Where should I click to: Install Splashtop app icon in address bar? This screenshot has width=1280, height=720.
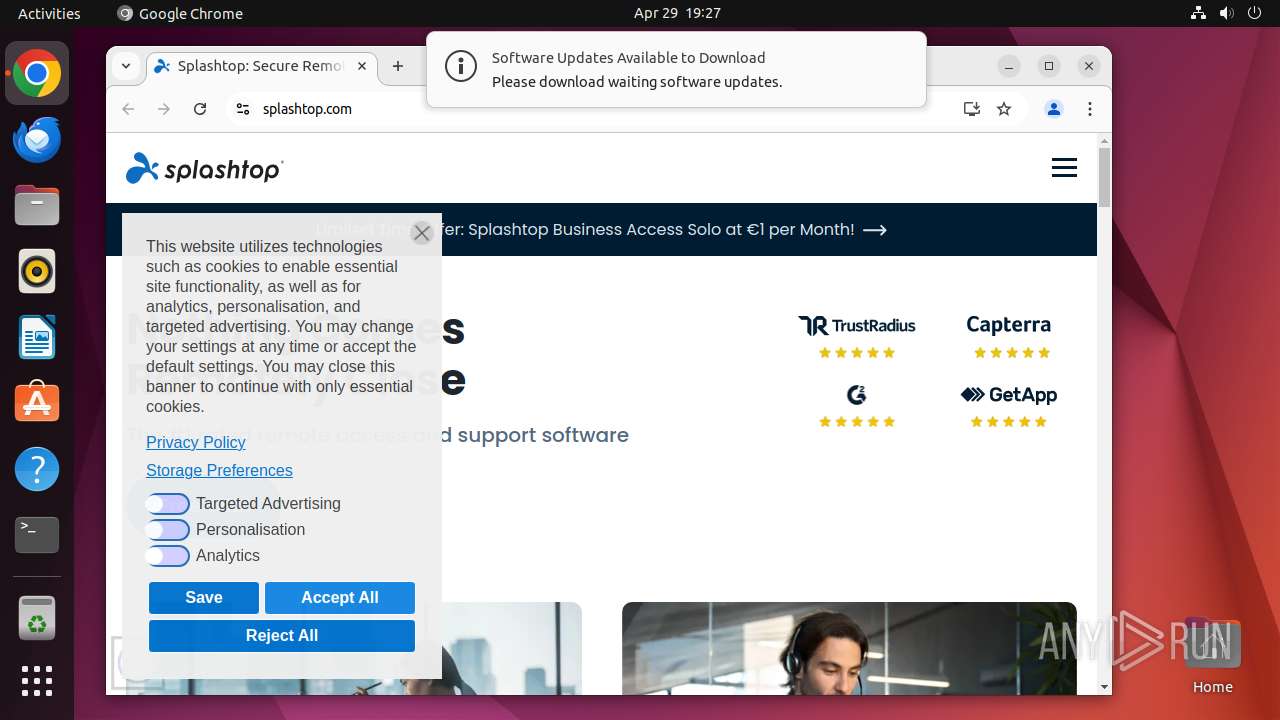(971, 109)
